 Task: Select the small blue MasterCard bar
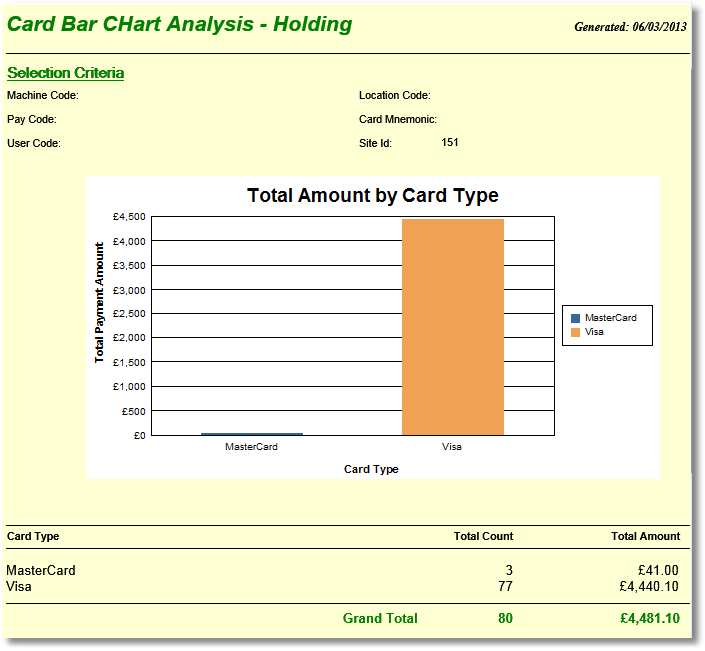point(252,434)
